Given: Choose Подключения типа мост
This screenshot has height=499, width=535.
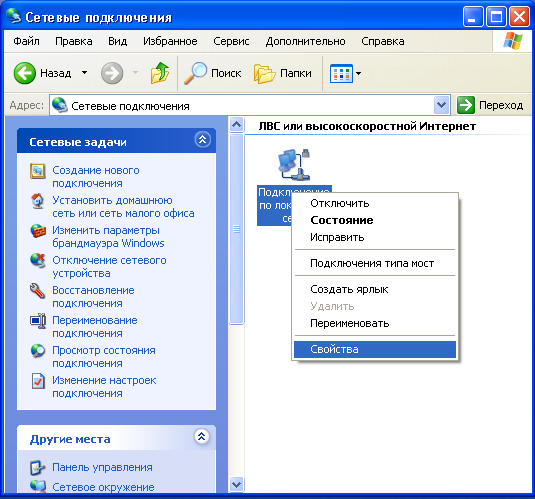Looking at the screenshot, I should pos(375,263).
